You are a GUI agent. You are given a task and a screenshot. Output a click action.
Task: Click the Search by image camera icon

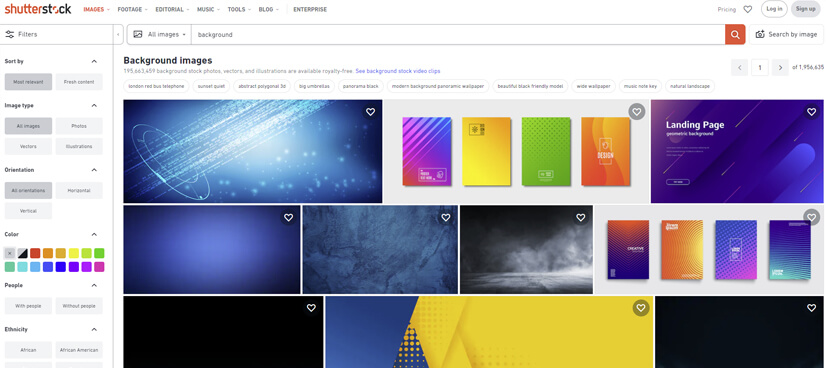click(x=760, y=34)
